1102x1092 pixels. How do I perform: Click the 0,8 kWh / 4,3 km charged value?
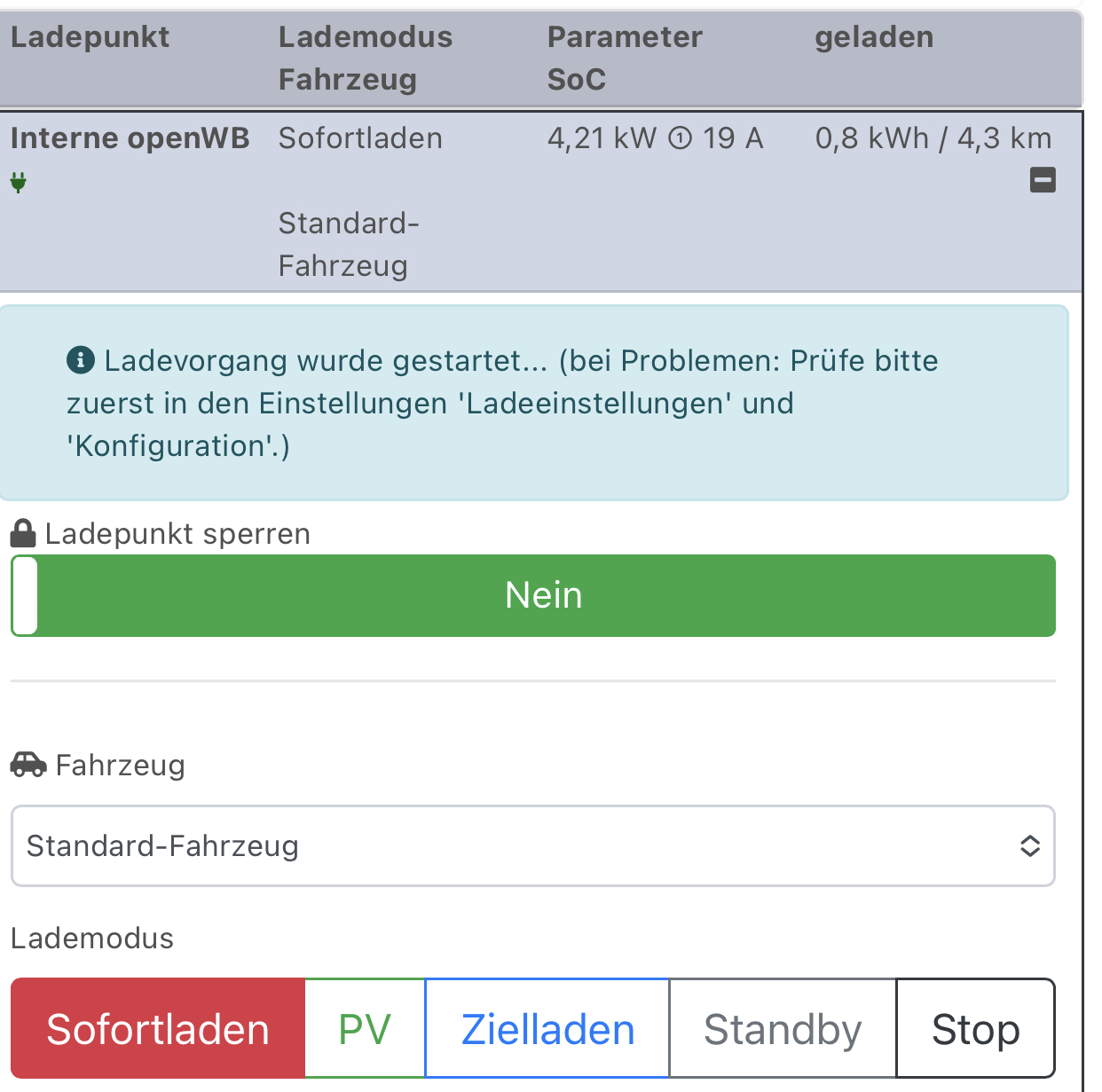[x=933, y=138]
